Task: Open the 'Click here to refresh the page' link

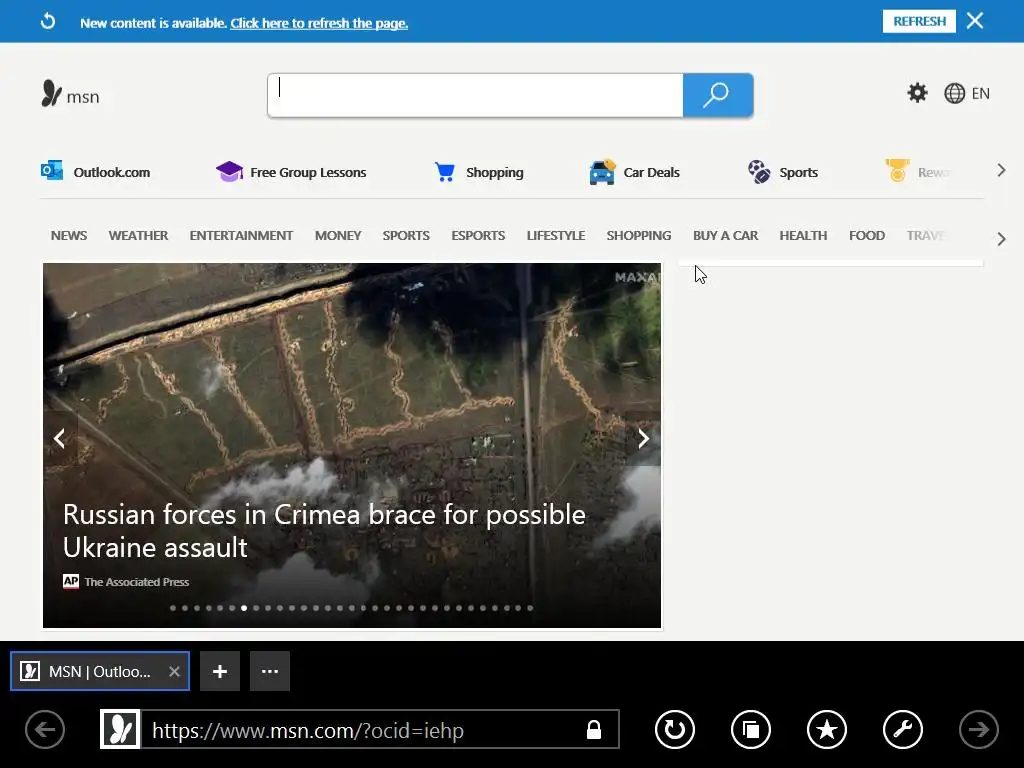Action: (319, 23)
